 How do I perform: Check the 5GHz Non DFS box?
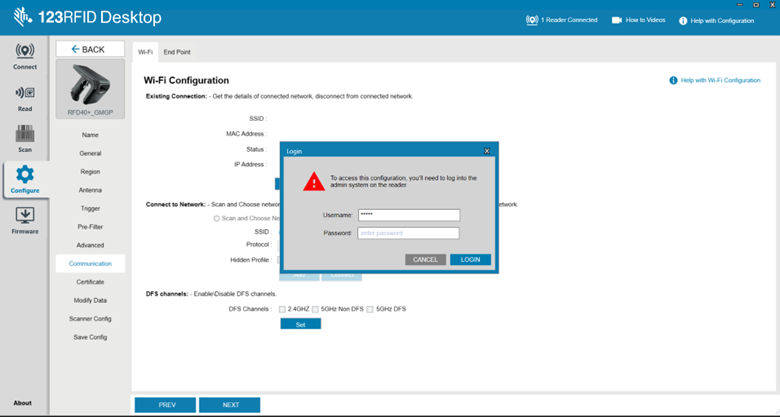(x=315, y=309)
